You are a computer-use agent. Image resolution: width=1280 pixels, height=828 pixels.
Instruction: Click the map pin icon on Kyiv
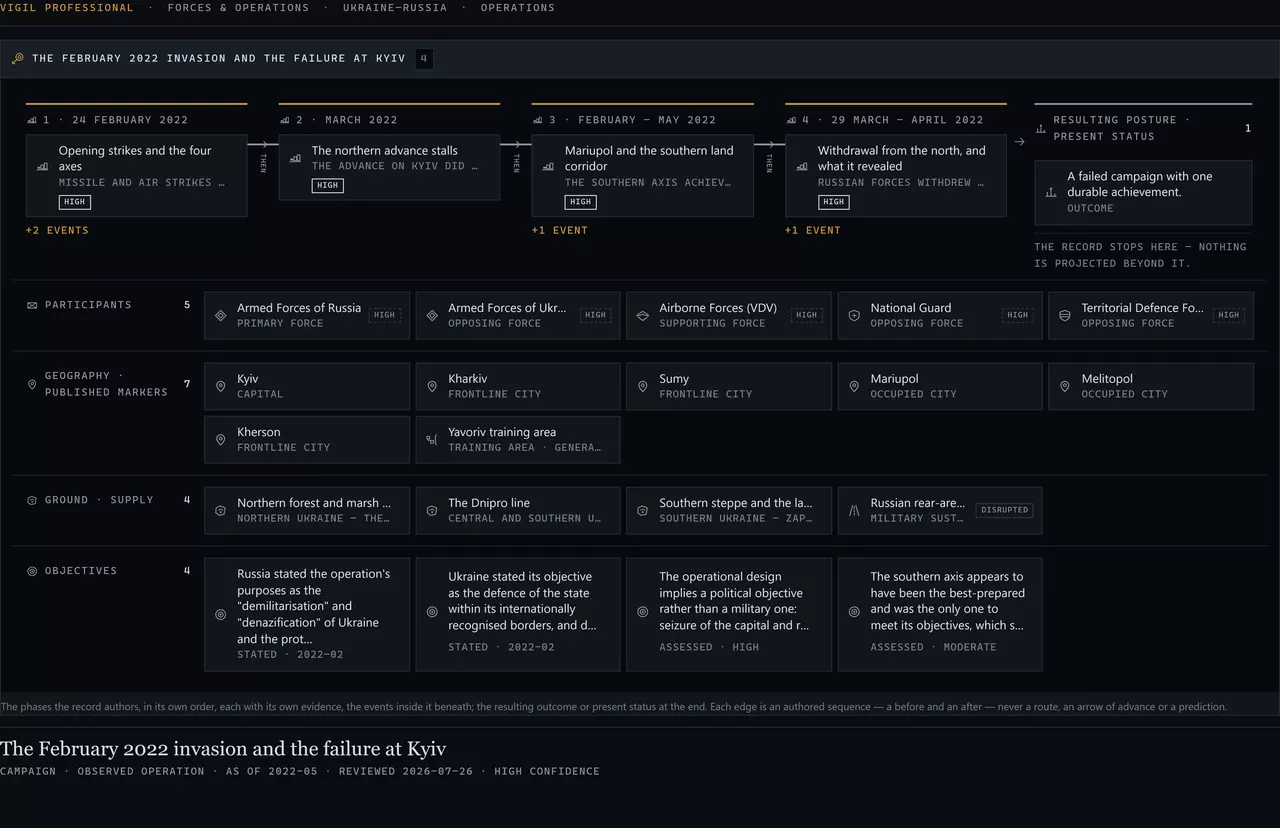click(221, 386)
